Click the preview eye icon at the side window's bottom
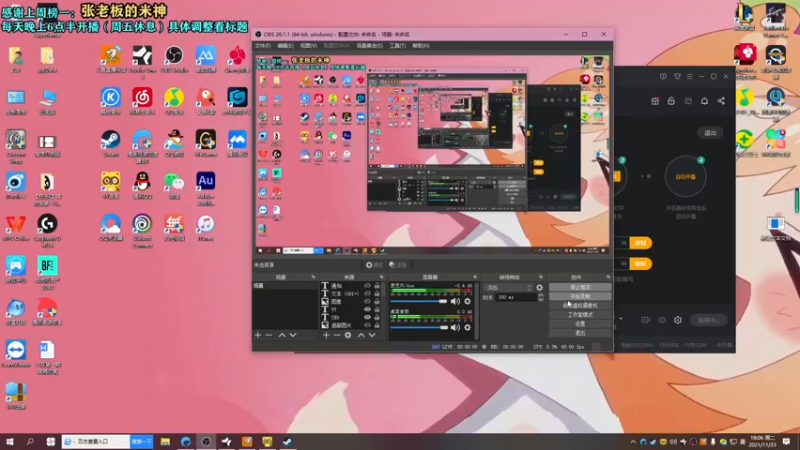Viewport: 800px width, 450px height. [662, 320]
